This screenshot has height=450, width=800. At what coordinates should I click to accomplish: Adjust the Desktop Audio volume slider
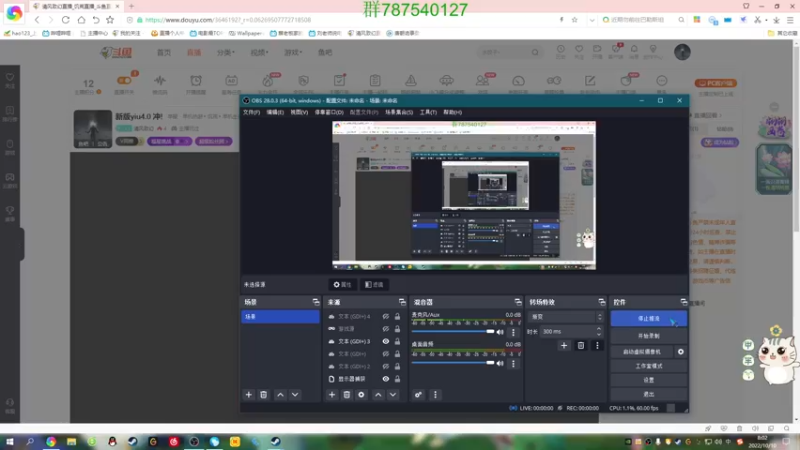[453, 363]
